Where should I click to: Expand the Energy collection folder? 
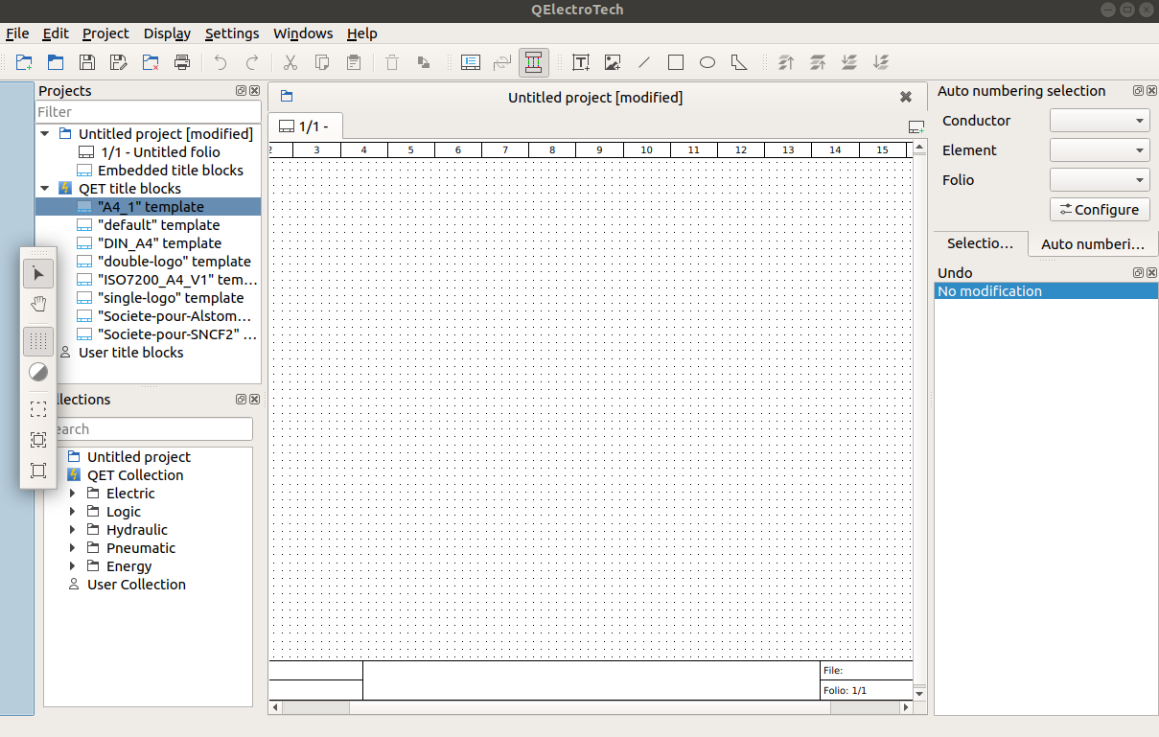[72, 566]
